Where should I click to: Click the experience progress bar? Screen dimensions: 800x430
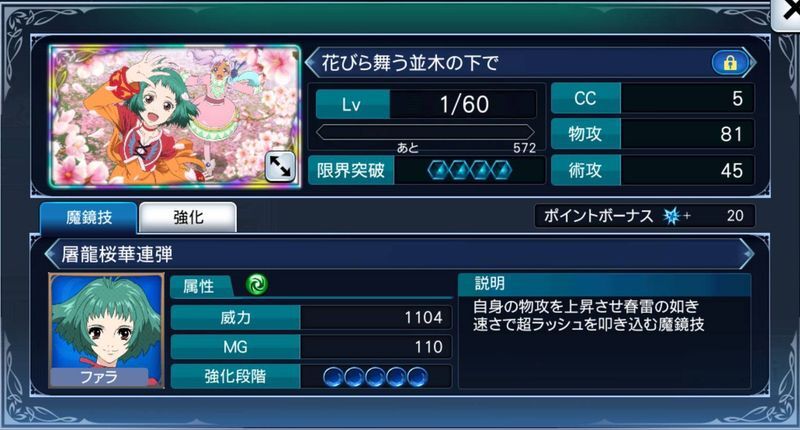click(x=425, y=133)
